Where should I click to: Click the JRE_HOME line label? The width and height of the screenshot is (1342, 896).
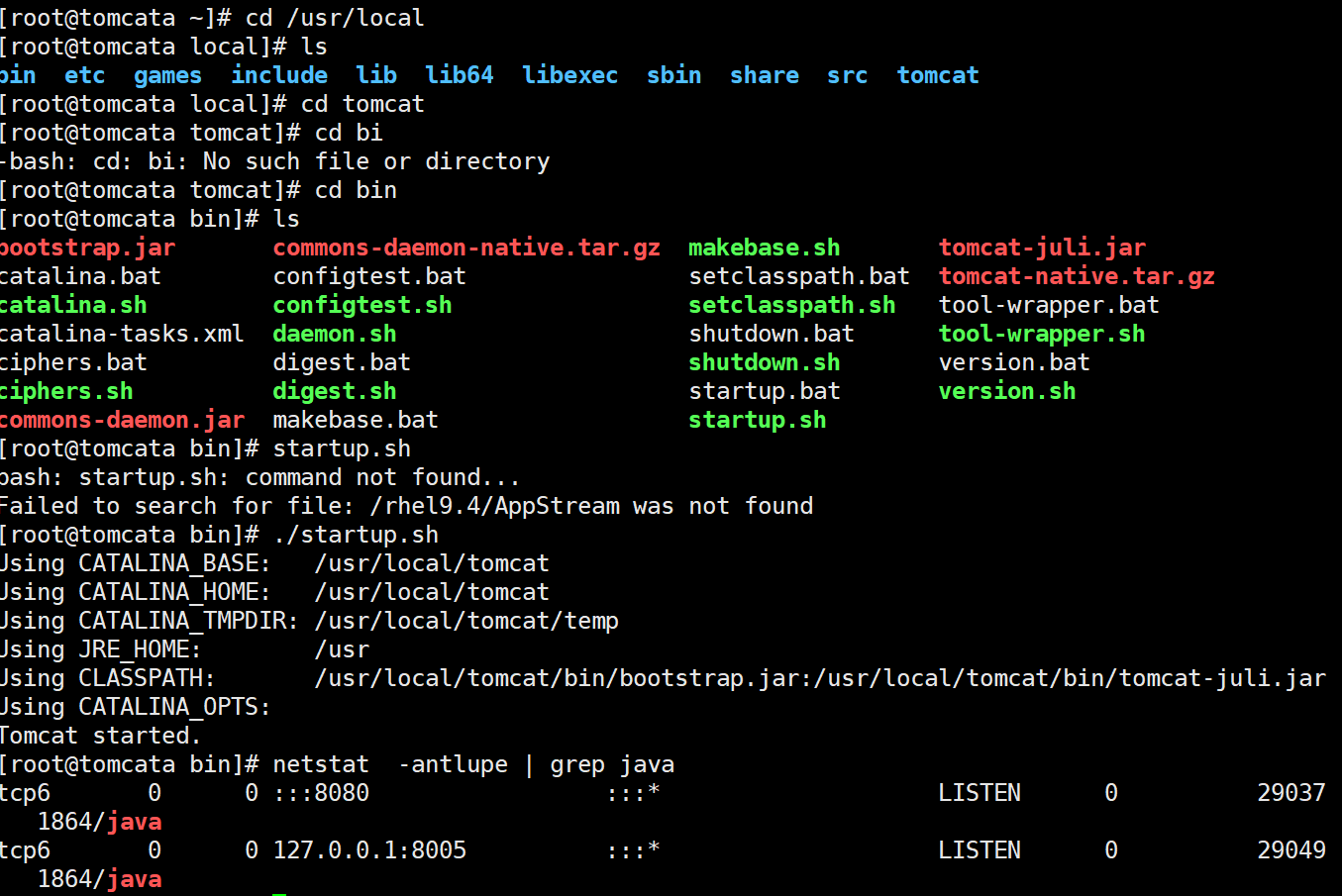pyautogui.click(x=141, y=649)
